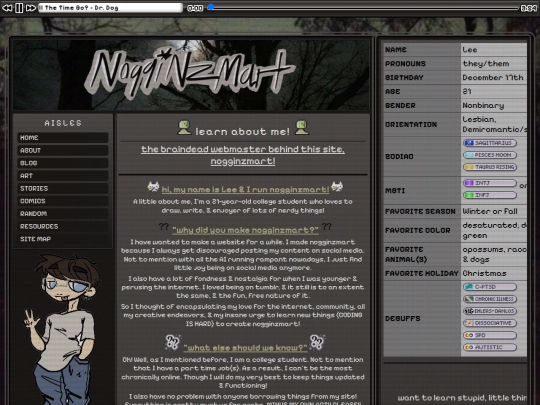Pause the music player
Viewport: 540px width, 405px height.
19,8
